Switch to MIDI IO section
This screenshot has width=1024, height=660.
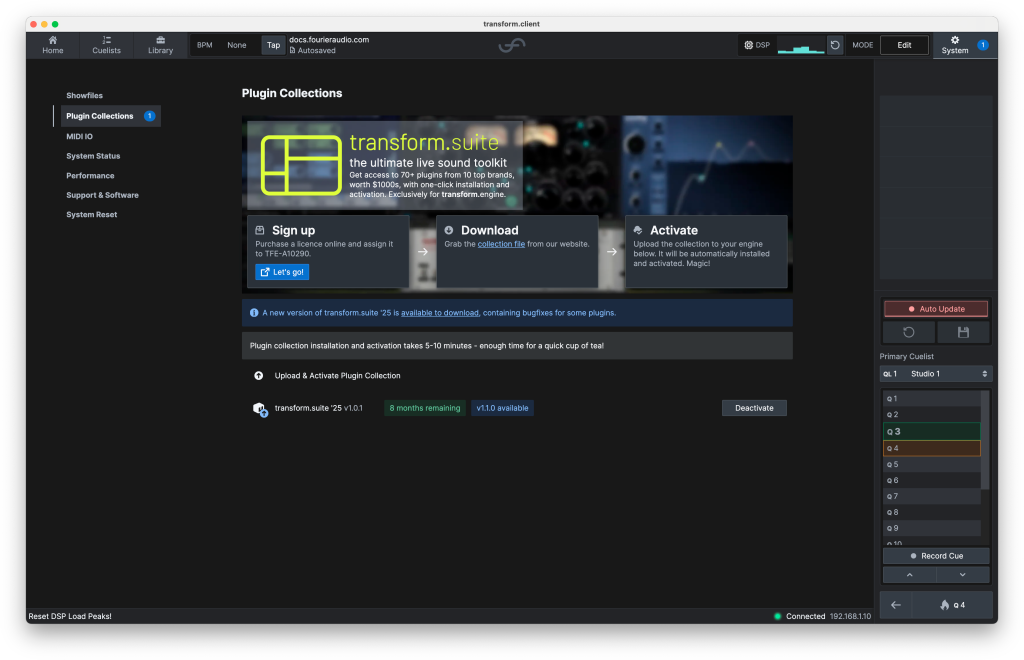(x=79, y=136)
